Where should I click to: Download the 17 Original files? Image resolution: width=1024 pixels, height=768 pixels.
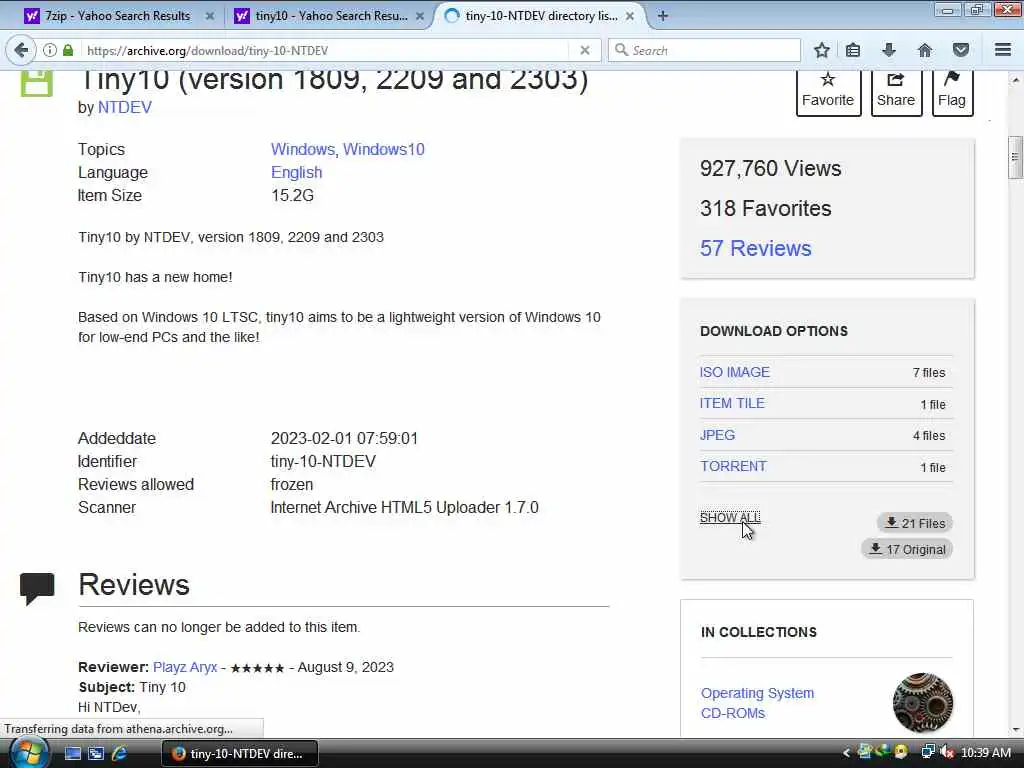click(907, 549)
